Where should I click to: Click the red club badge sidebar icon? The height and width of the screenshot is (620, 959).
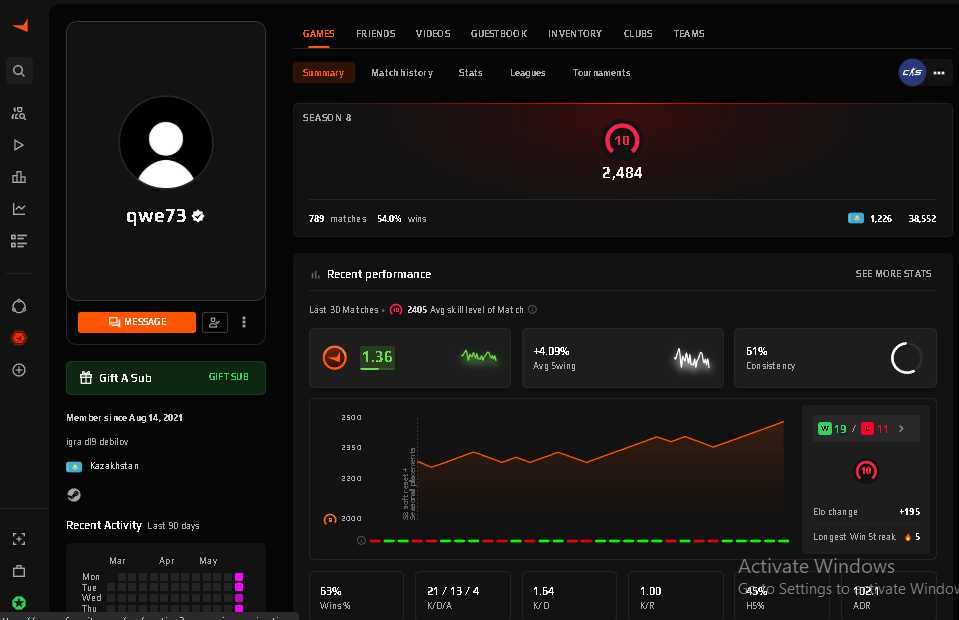click(19, 338)
